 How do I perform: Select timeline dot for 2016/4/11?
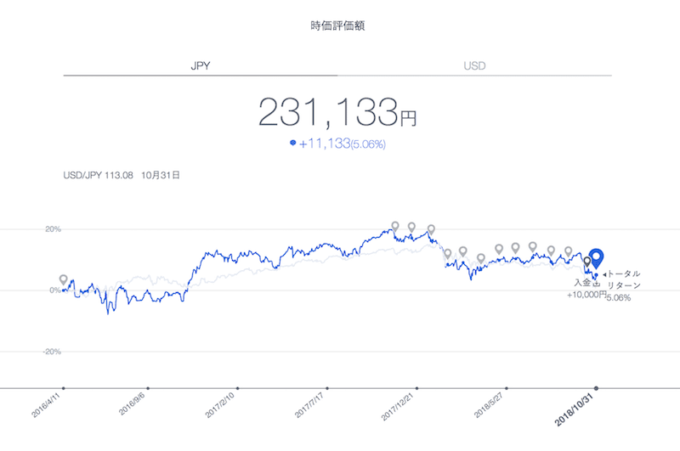pyautogui.click(x=63, y=388)
